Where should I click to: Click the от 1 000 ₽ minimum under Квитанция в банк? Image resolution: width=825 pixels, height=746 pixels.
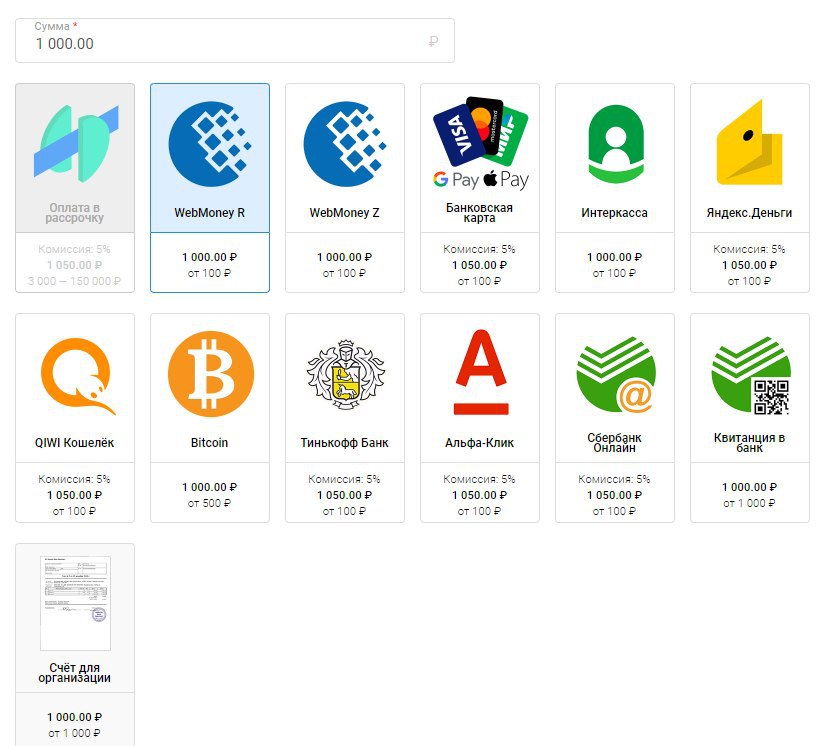click(x=749, y=503)
